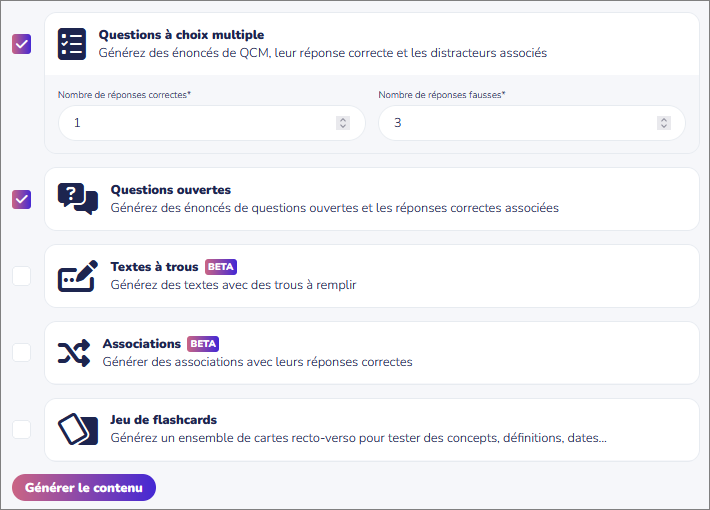Select the Jeu de flashcards title
This screenshot has height=510, width=710.
(163, 420)
